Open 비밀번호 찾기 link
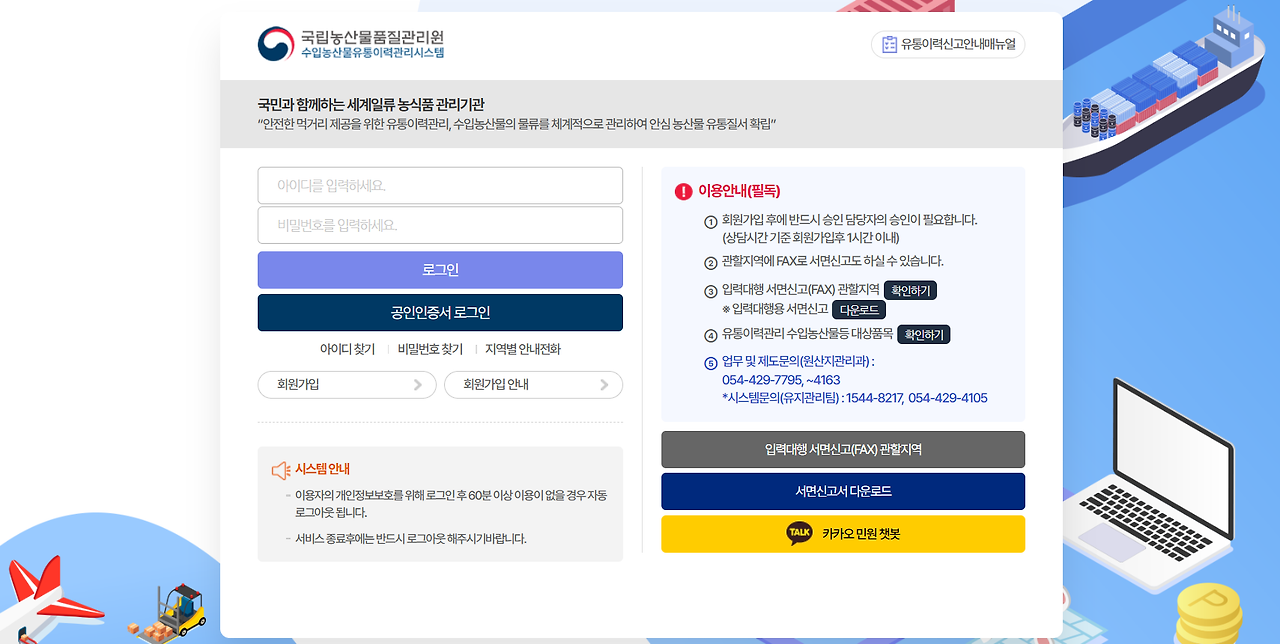1280x644 pixels. (430, 349)
